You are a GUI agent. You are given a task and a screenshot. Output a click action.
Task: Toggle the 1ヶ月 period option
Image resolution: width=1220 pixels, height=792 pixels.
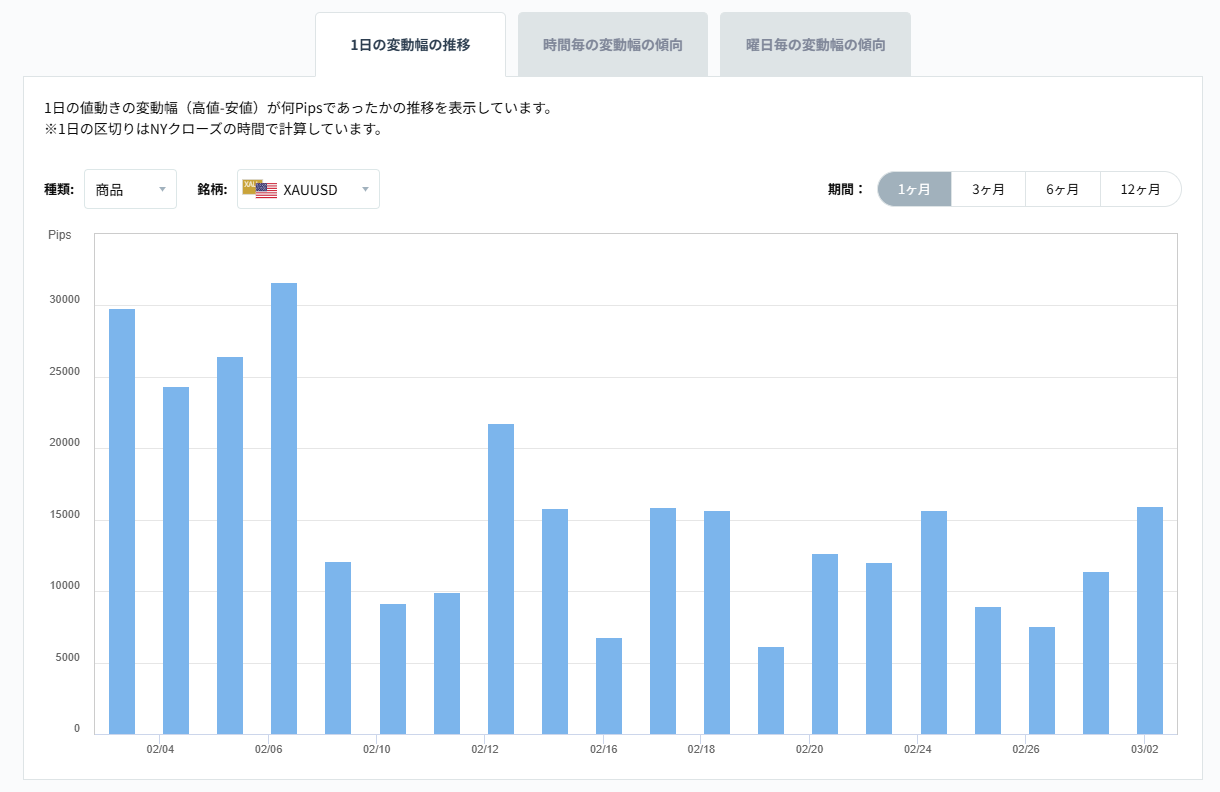913,188
